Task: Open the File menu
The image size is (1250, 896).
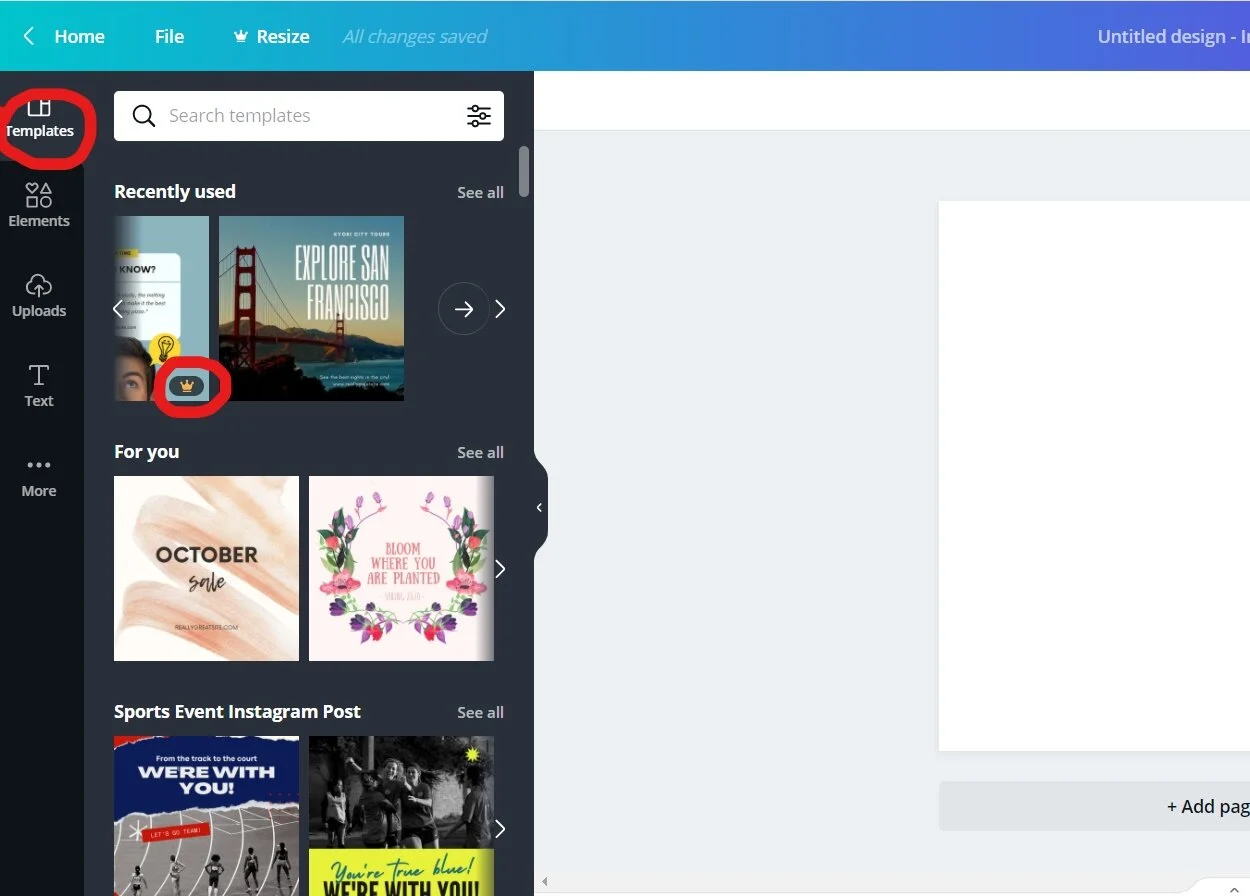Action: click(168, 36)
